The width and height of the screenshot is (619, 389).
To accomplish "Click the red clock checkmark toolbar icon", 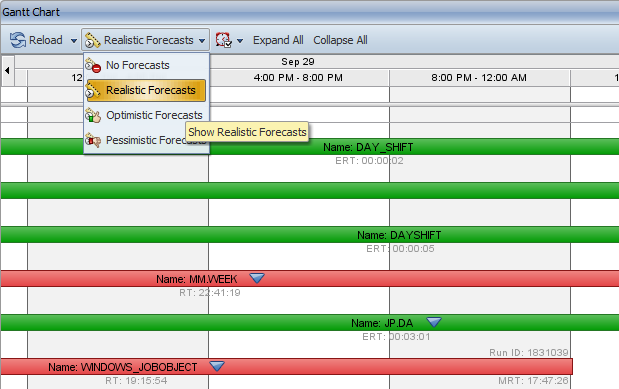I will [x=223, y=40].
